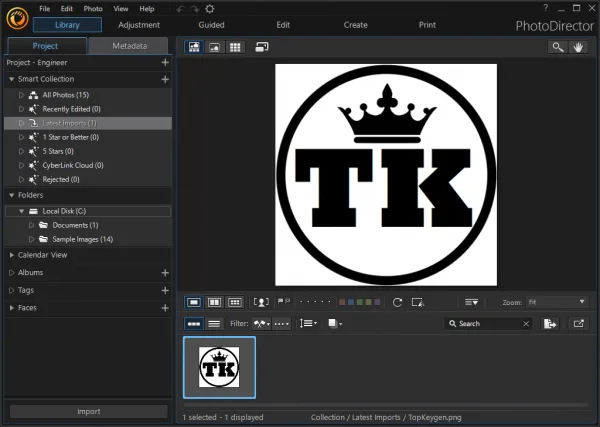Open the Filter by flag dropdown

[x=261, y=324]
